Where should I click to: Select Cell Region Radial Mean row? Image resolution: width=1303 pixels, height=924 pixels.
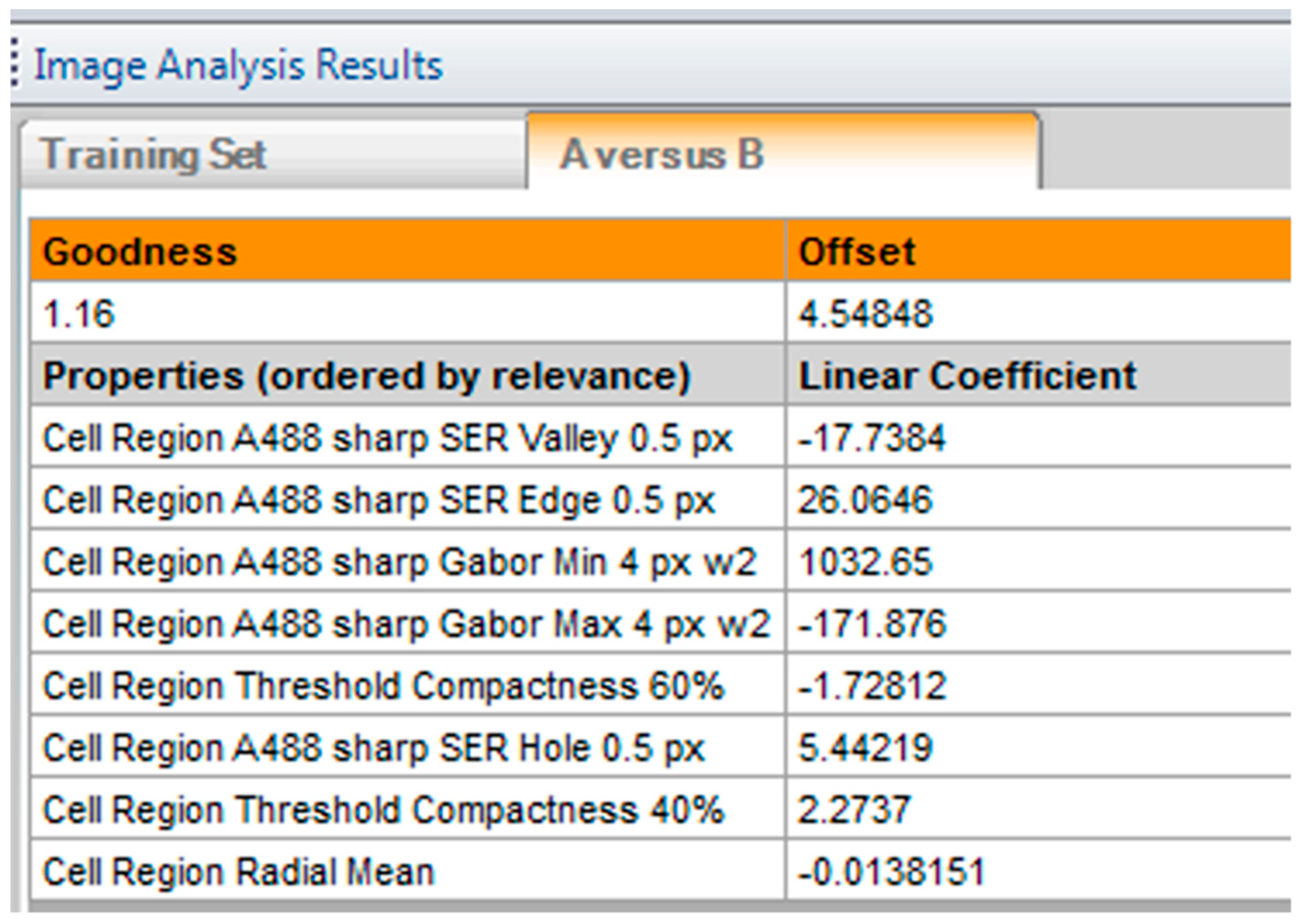click(x=238, y=872)
